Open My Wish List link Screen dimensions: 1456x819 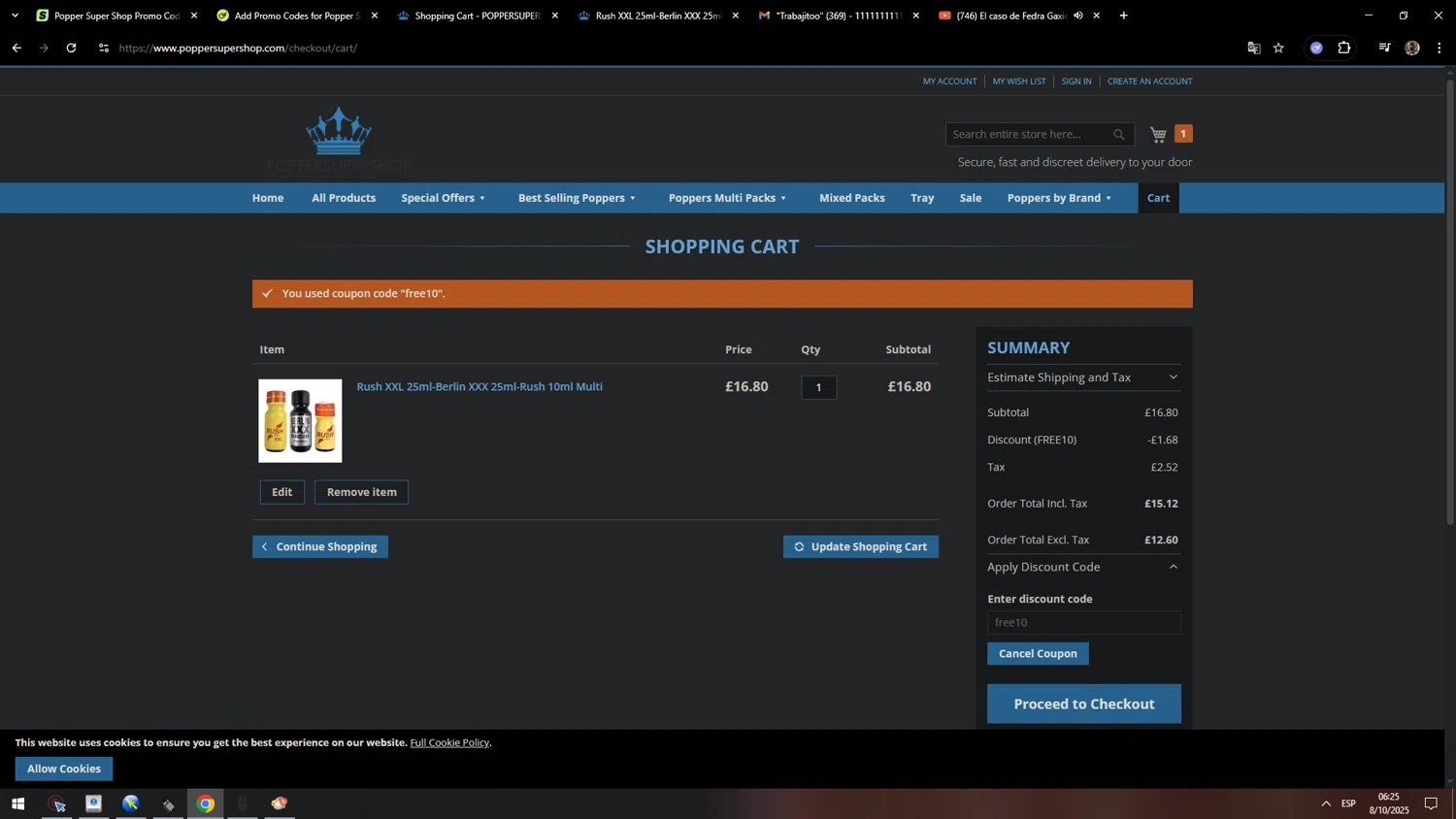1019,82
